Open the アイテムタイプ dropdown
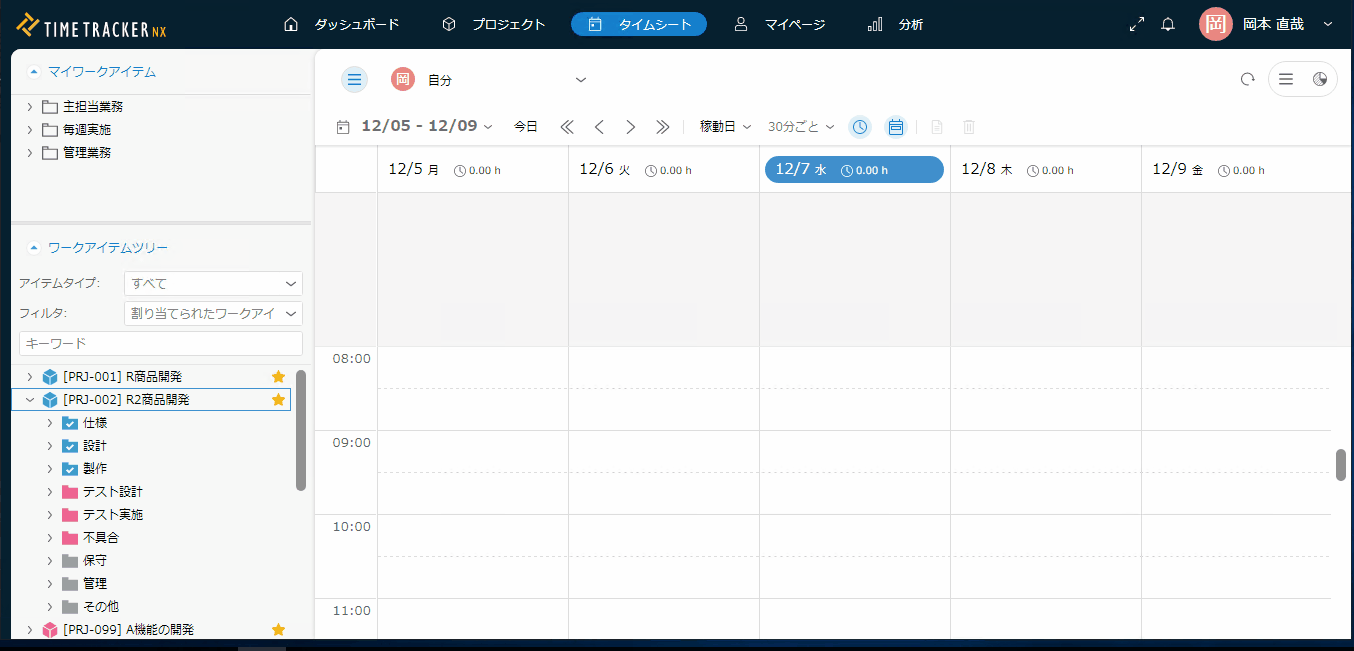 (x=213, y=284)
